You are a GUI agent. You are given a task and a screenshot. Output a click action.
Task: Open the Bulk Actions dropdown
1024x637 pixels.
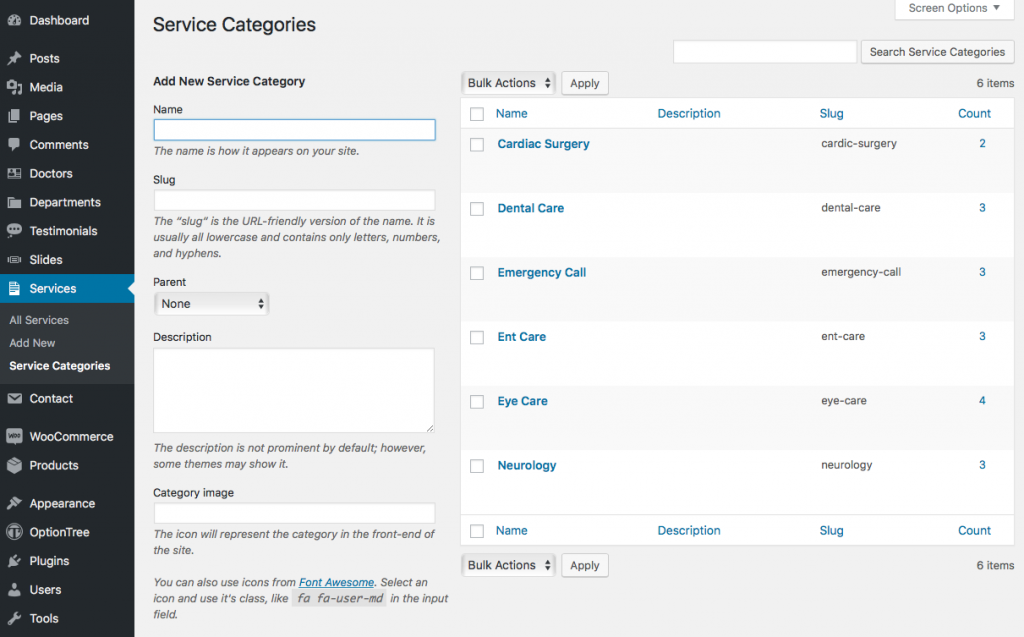click(507, 83)
